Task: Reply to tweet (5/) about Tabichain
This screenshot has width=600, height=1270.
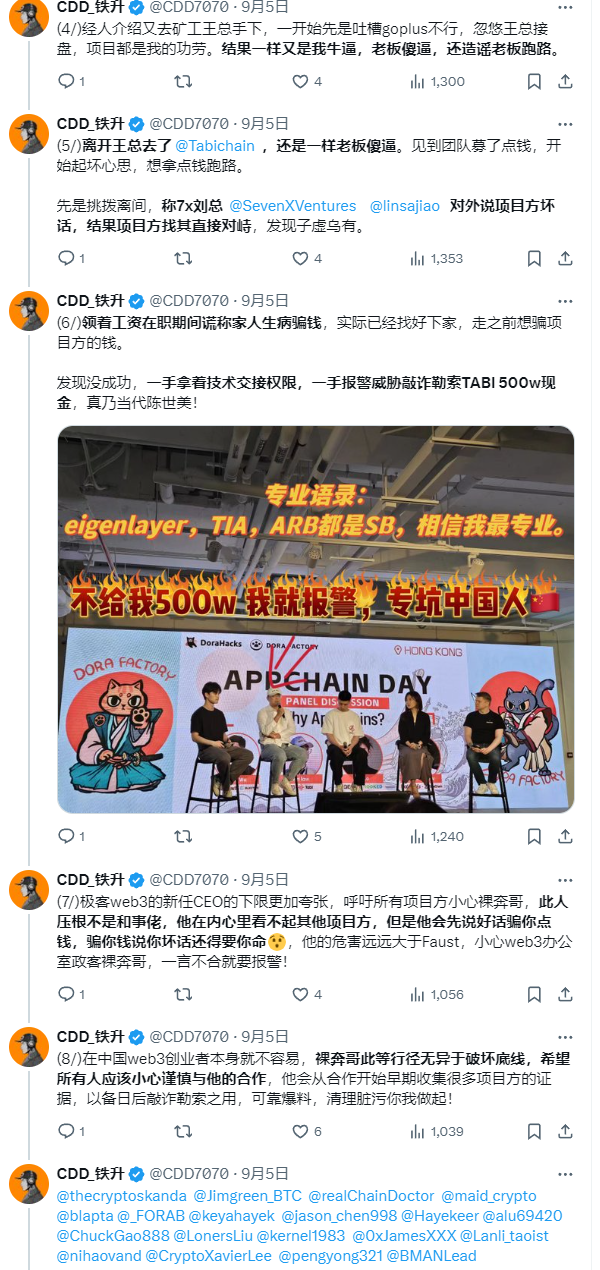Action: [x=66, y=258]
